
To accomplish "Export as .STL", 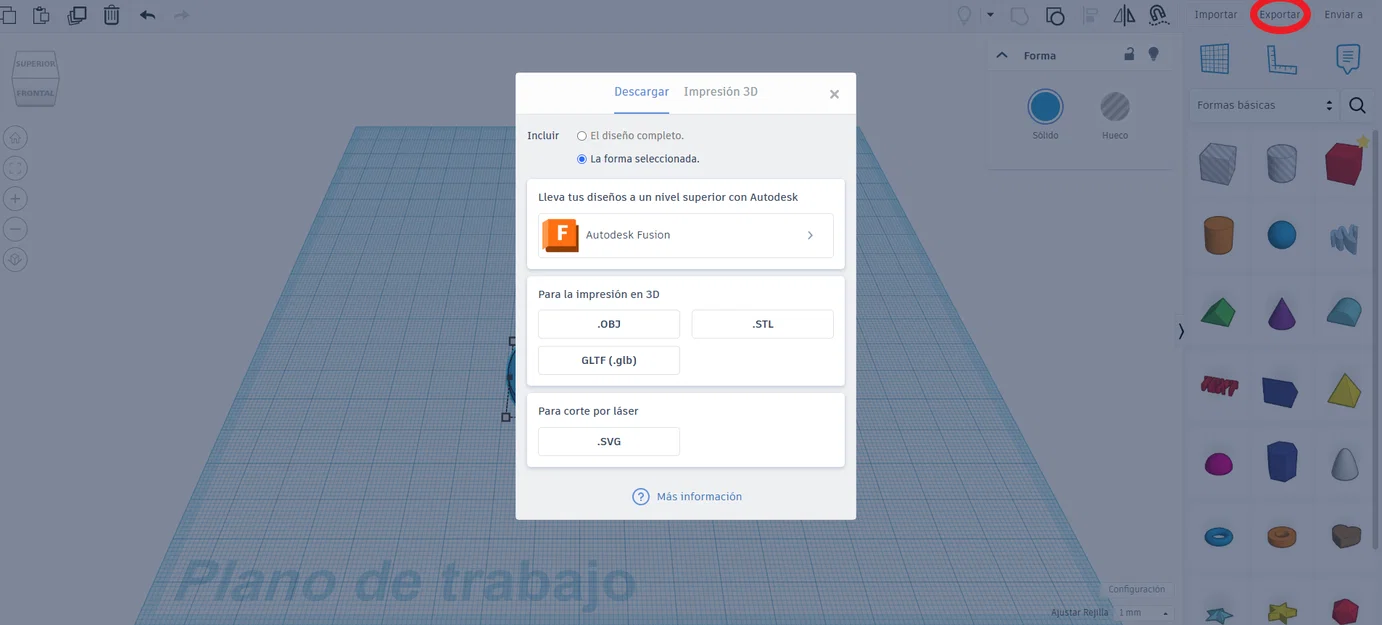I will [762, 324].
